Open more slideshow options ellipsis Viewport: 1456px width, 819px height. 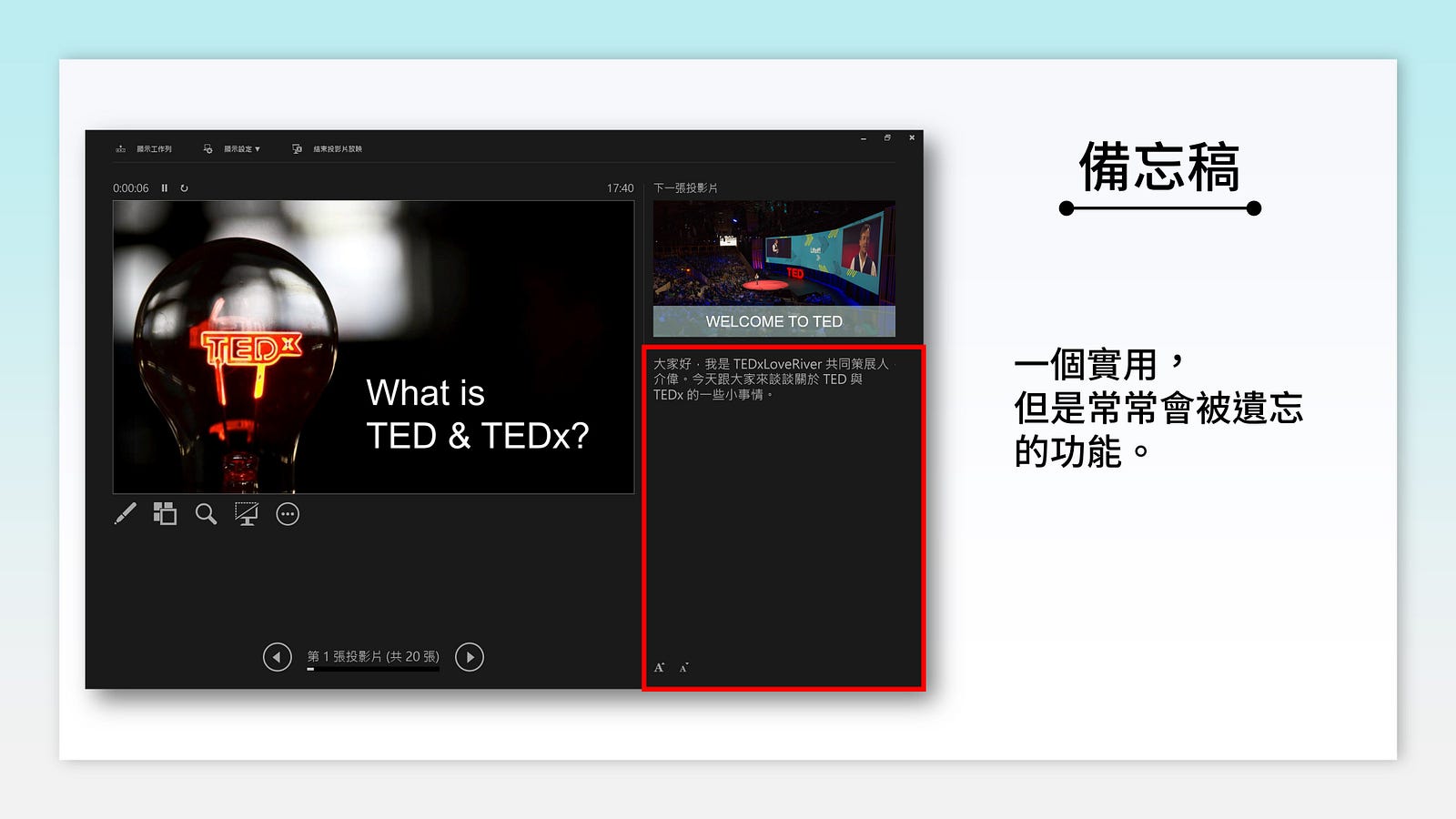288,514
